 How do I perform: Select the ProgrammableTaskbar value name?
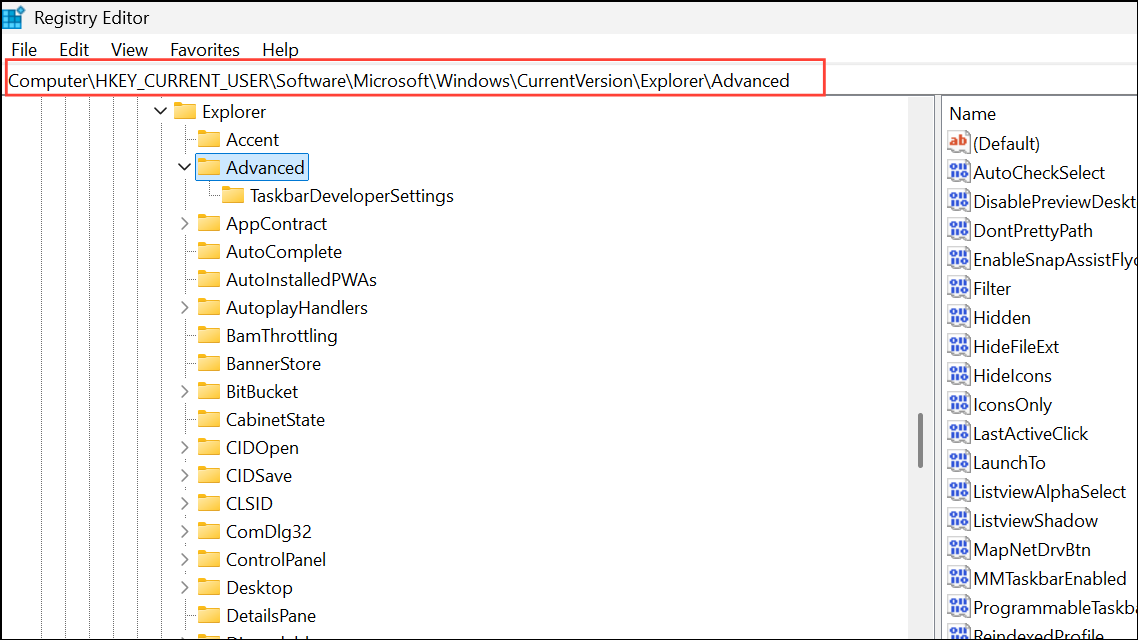1055,608
